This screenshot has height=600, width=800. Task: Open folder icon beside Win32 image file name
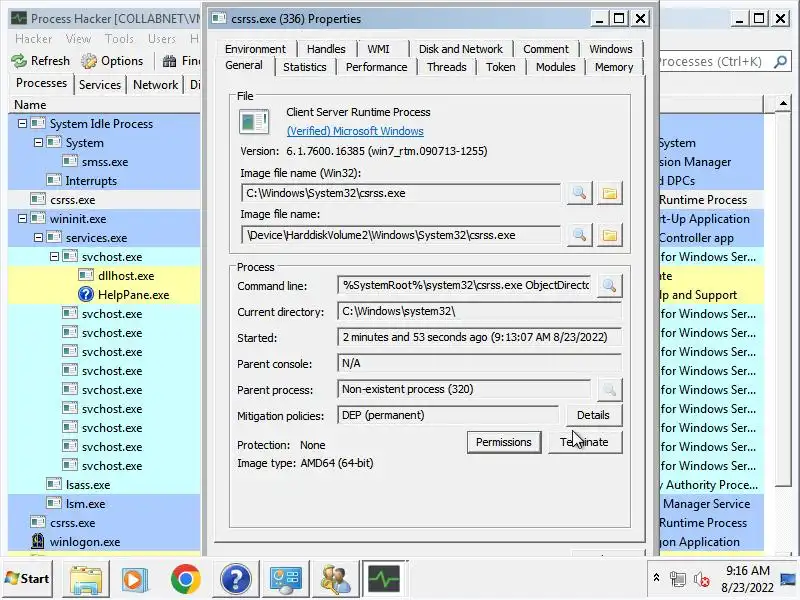click(x=609, y=193)
